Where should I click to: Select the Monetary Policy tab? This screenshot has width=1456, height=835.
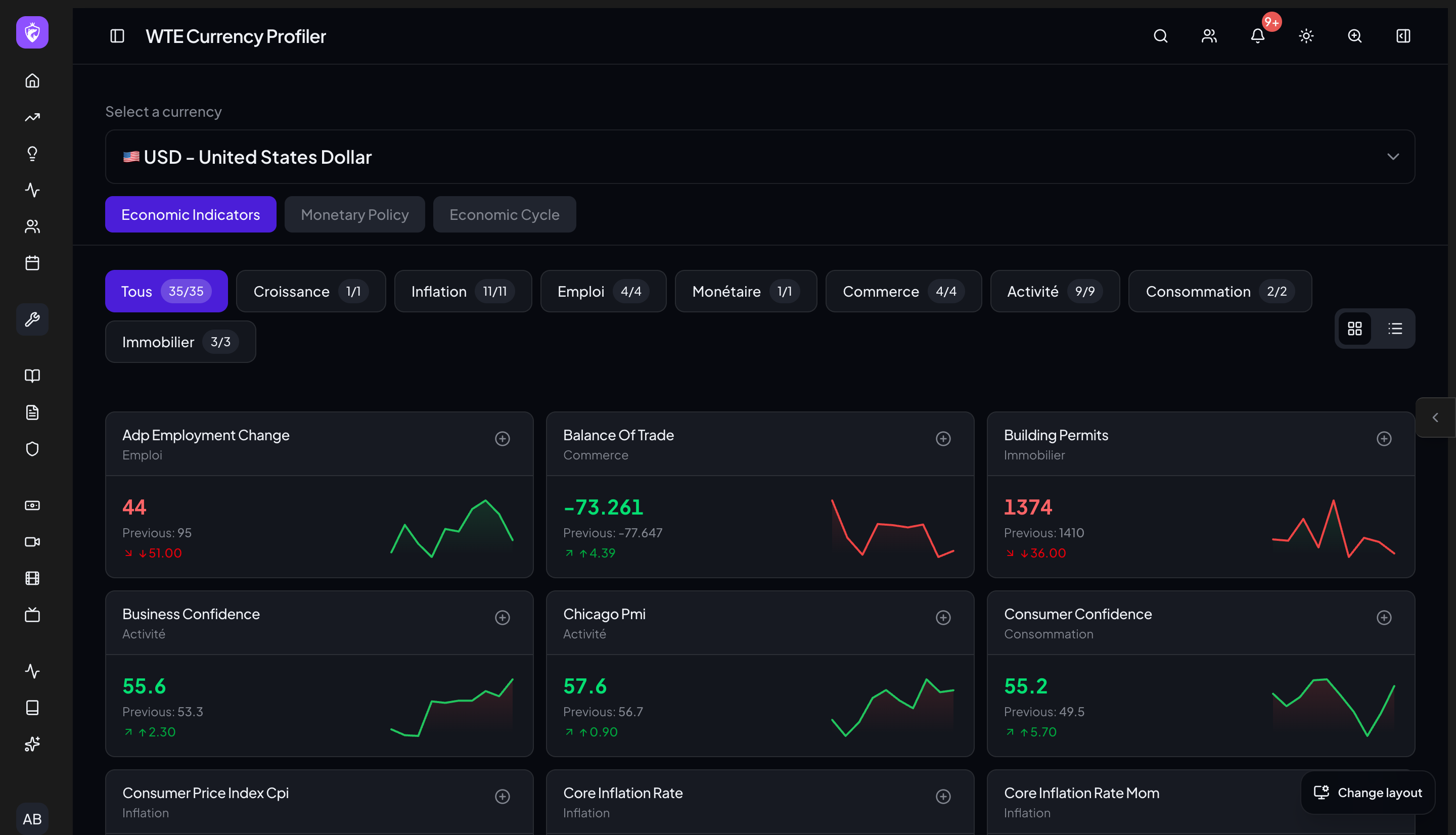(354, 214)
